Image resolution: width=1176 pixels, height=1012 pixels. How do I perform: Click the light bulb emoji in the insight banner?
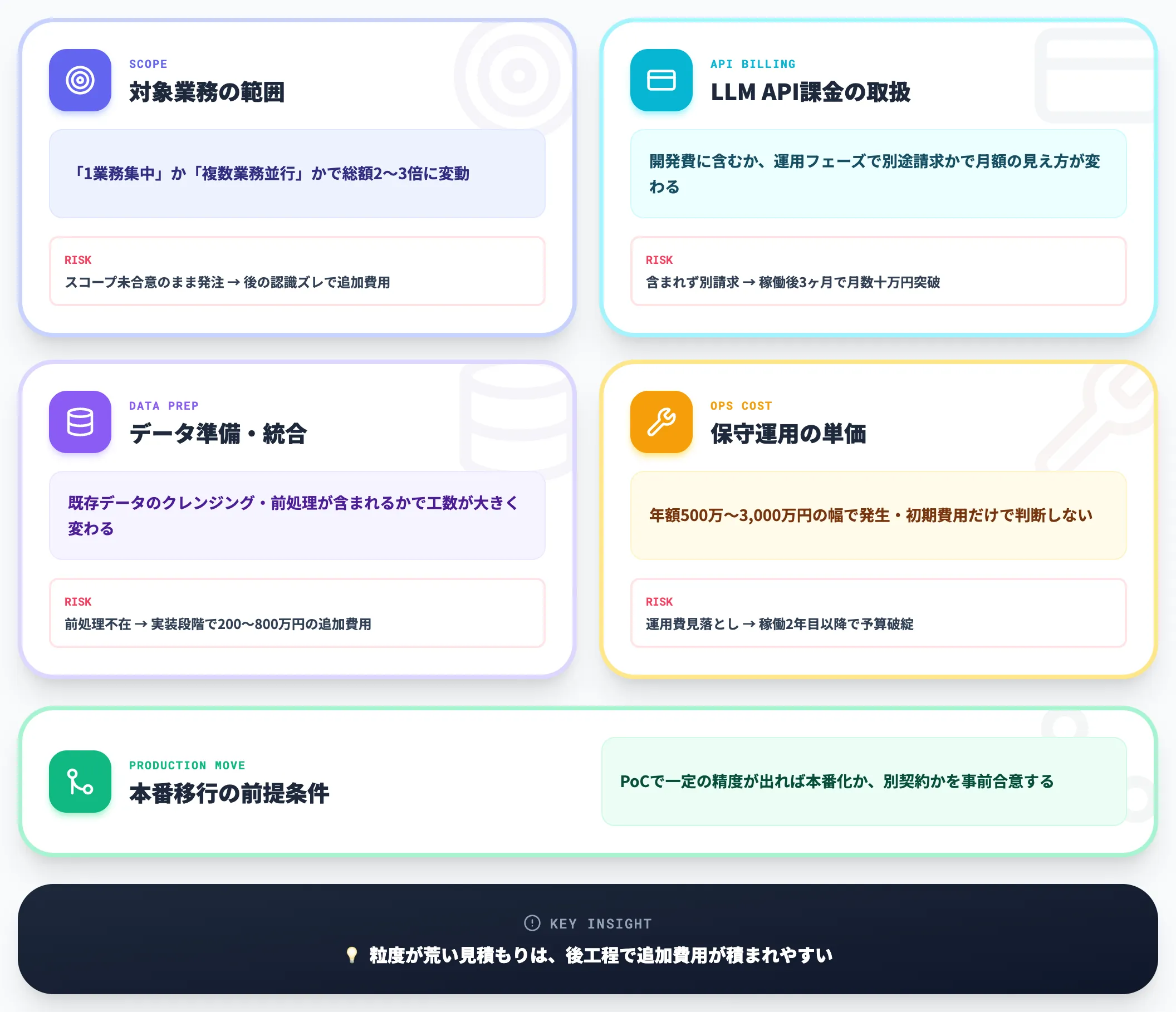pos(352,955)
